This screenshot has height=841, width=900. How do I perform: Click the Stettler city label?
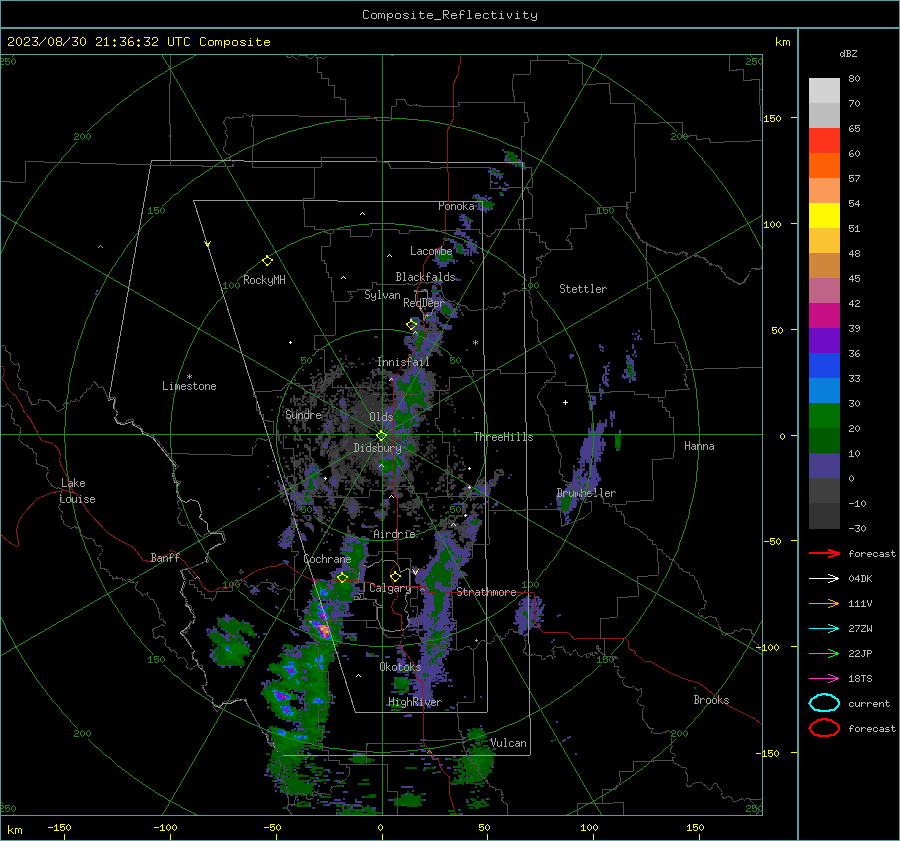pyautogui.click(x=583, y=289)
